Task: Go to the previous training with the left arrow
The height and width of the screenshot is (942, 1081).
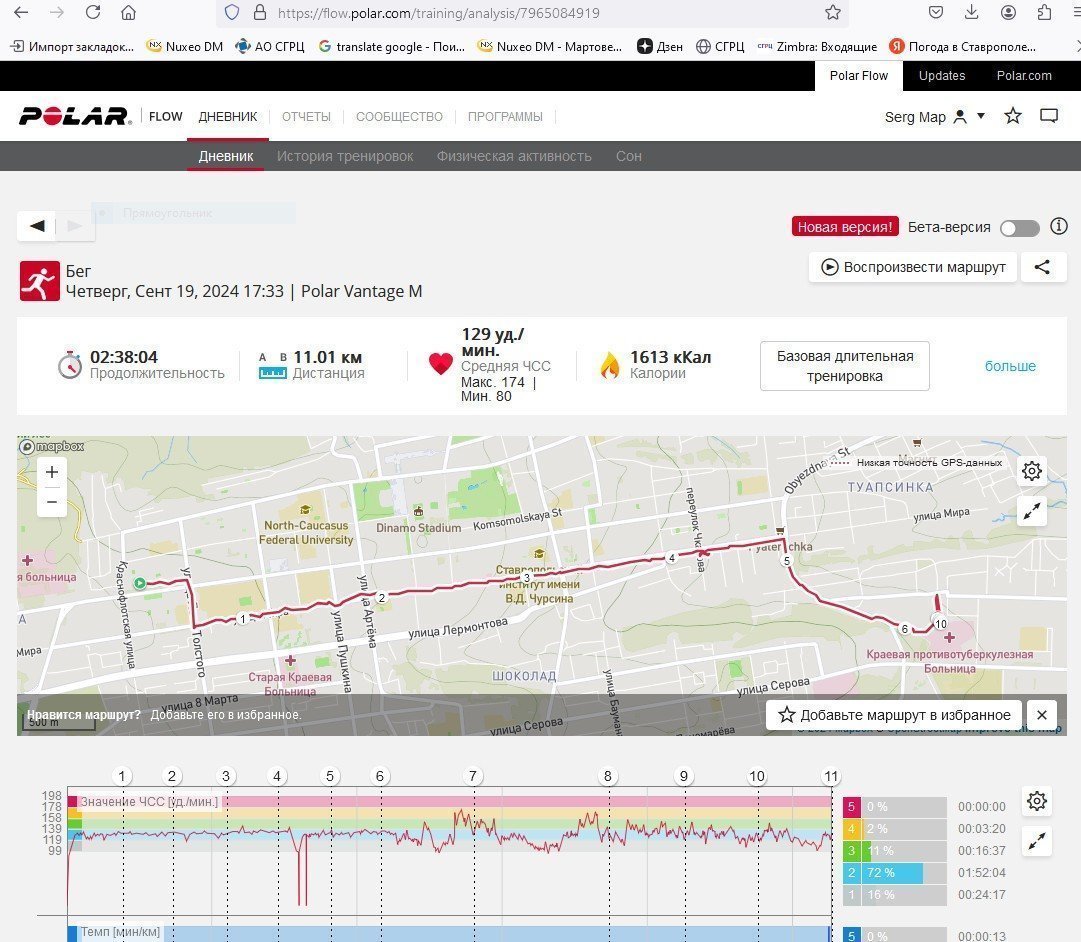Action: point(37,226)
